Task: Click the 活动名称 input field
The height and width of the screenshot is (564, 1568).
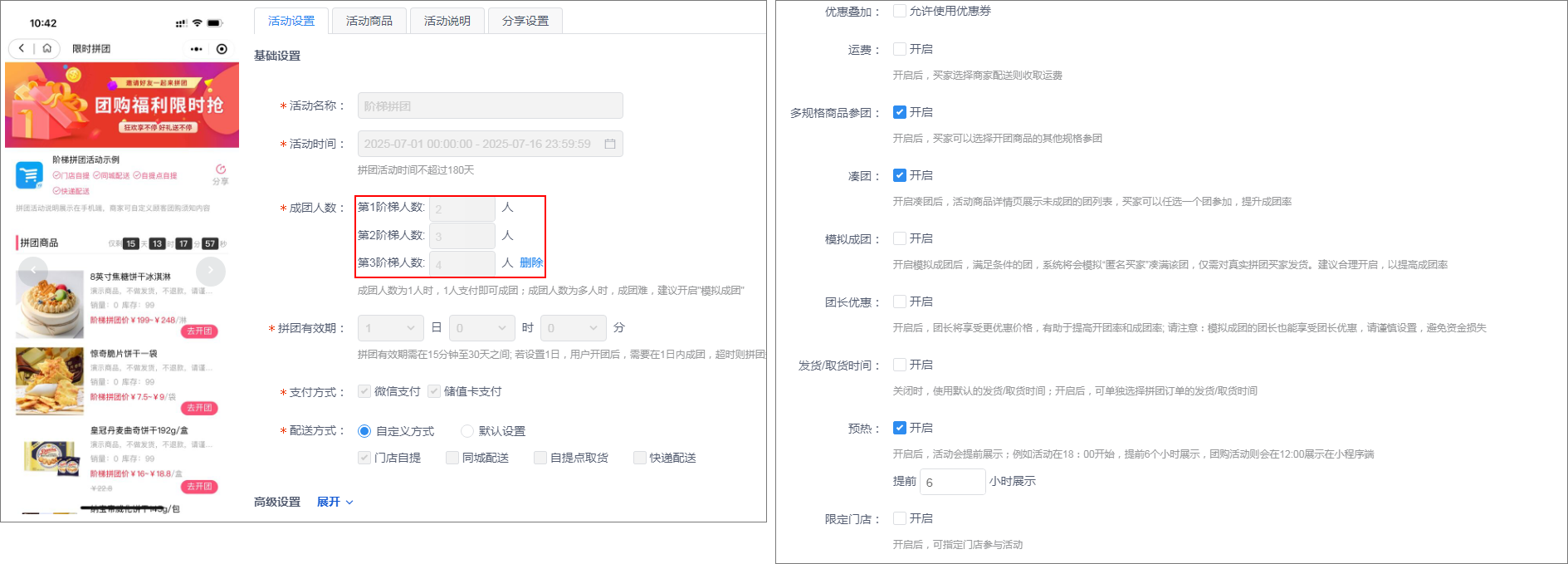Action: click(491, 105)
